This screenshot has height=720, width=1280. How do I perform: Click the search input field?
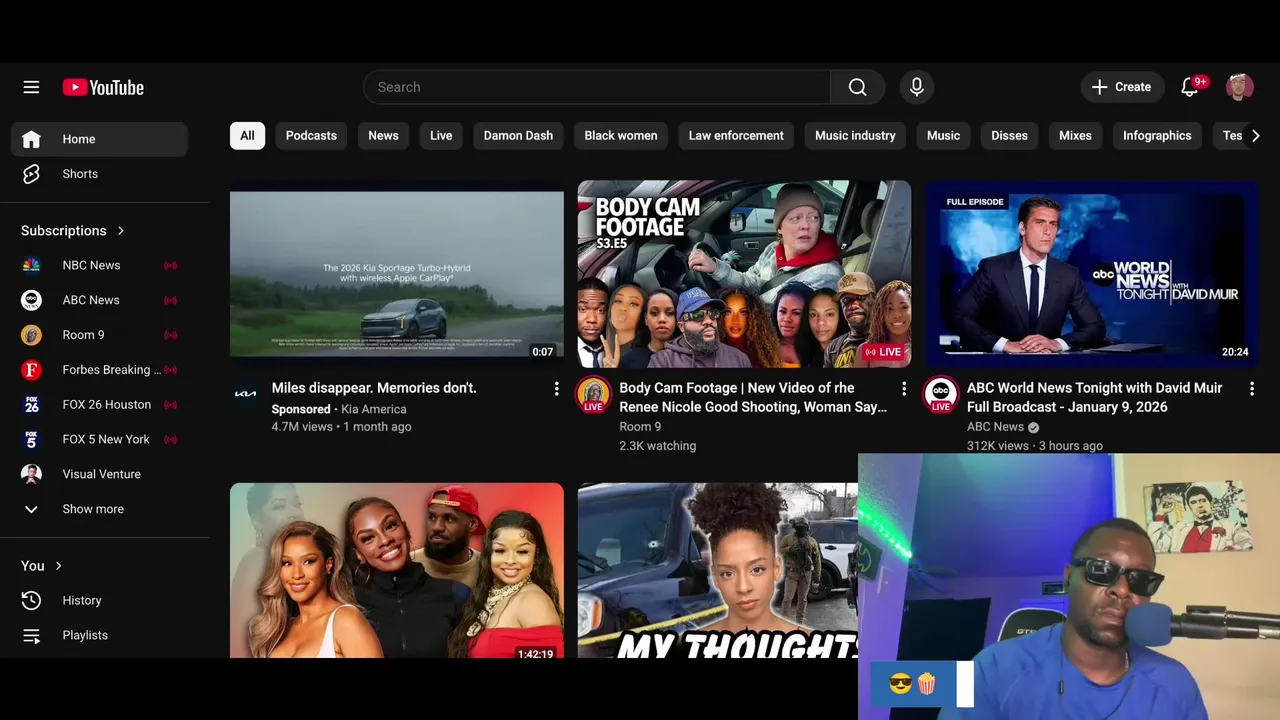coord(597,87)
